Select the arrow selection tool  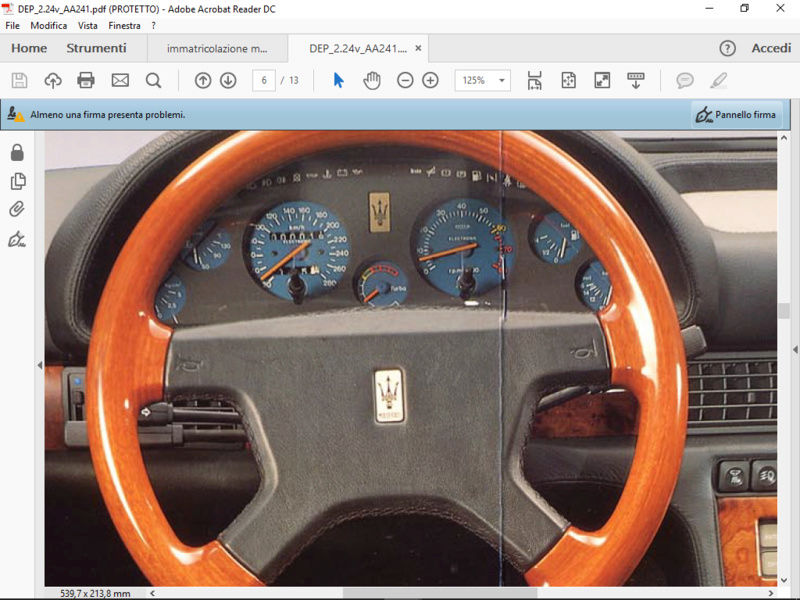tap(338, 81)
